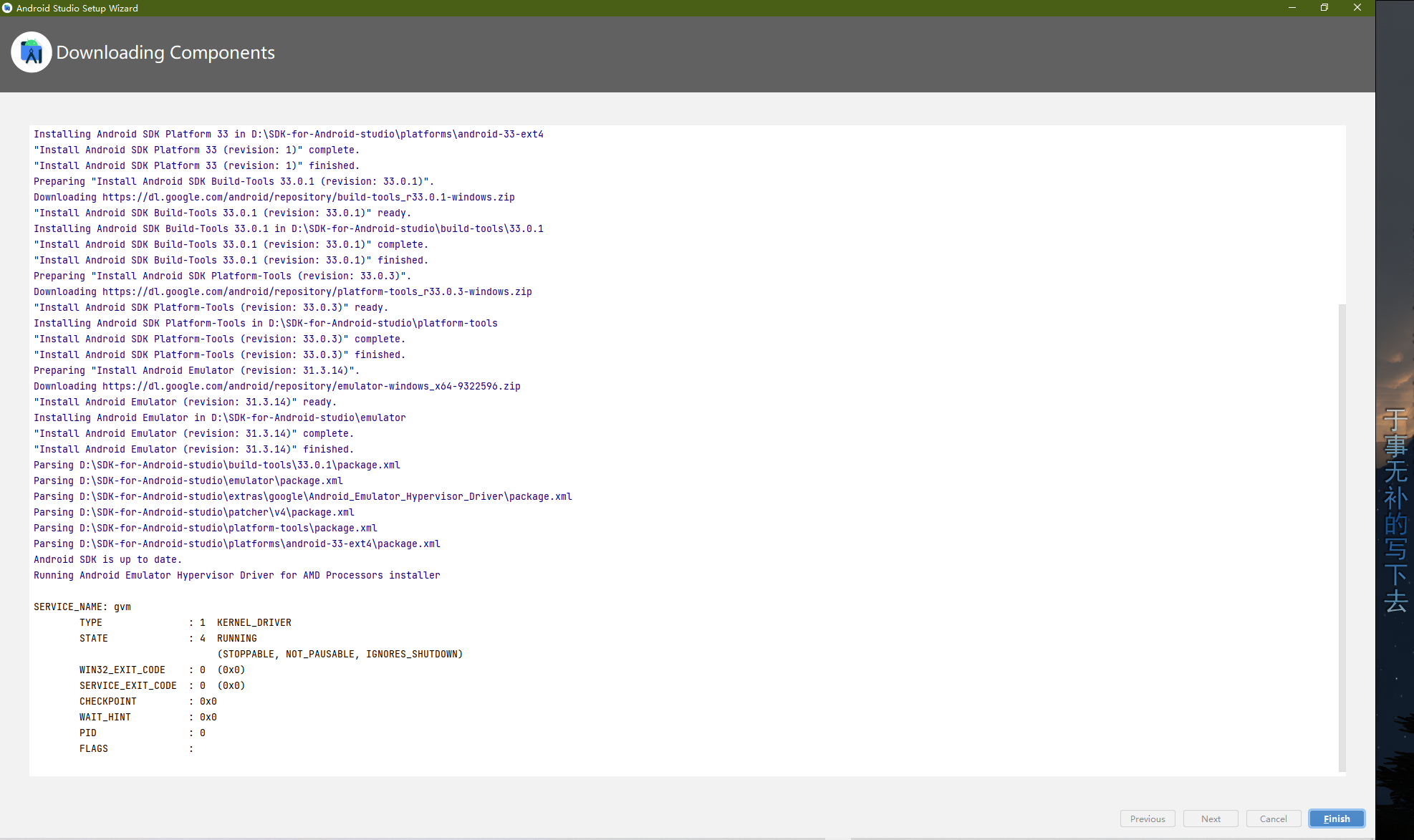Click the 'Downloading Components' header text

tap(165, 52)
